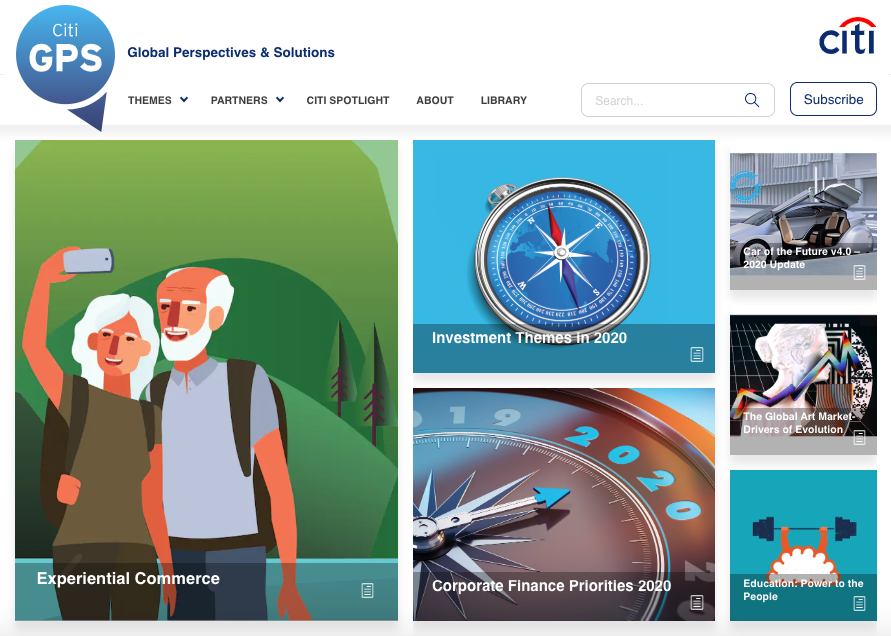Click document icon on Corporate Finance Priorities 2020
The image size is (891, 636).
point(697,602)
